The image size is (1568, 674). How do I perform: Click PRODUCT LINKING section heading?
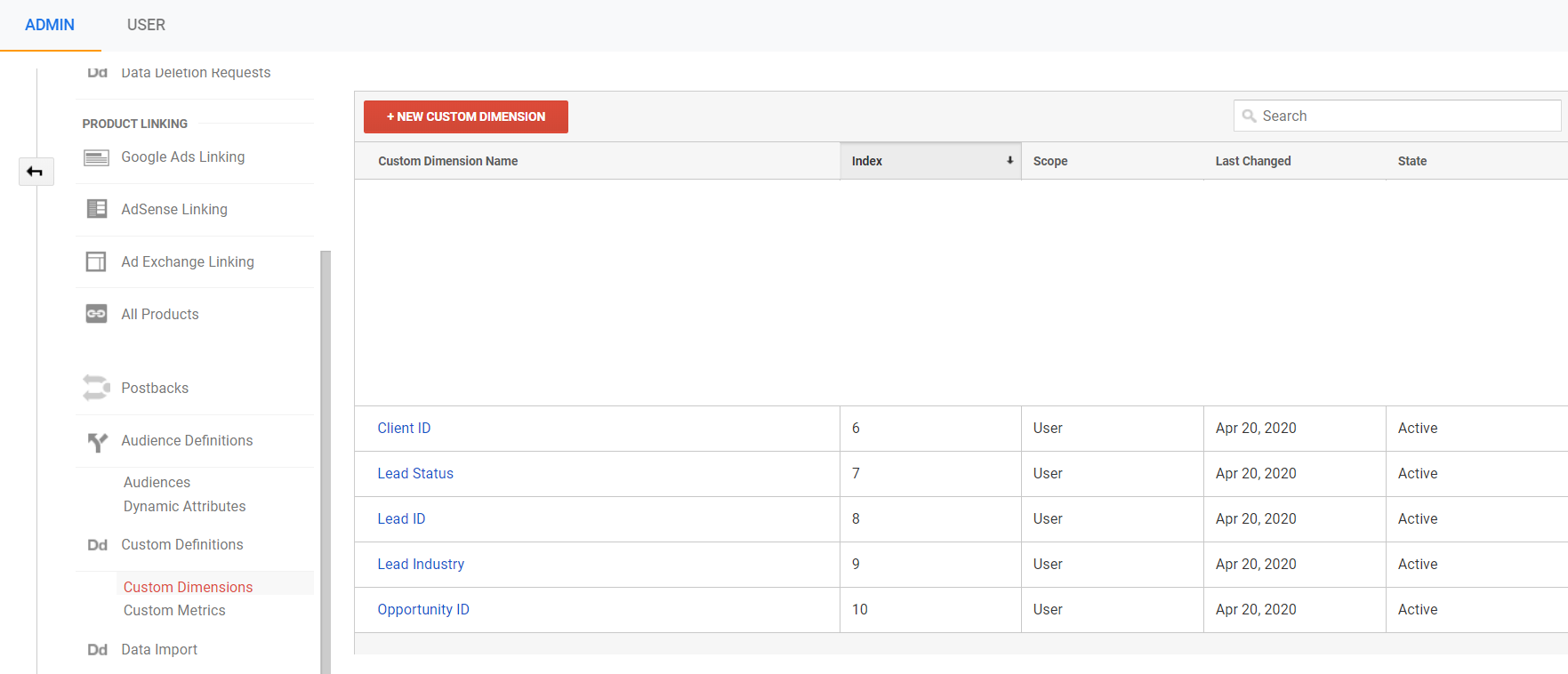[x=135, y=124]
